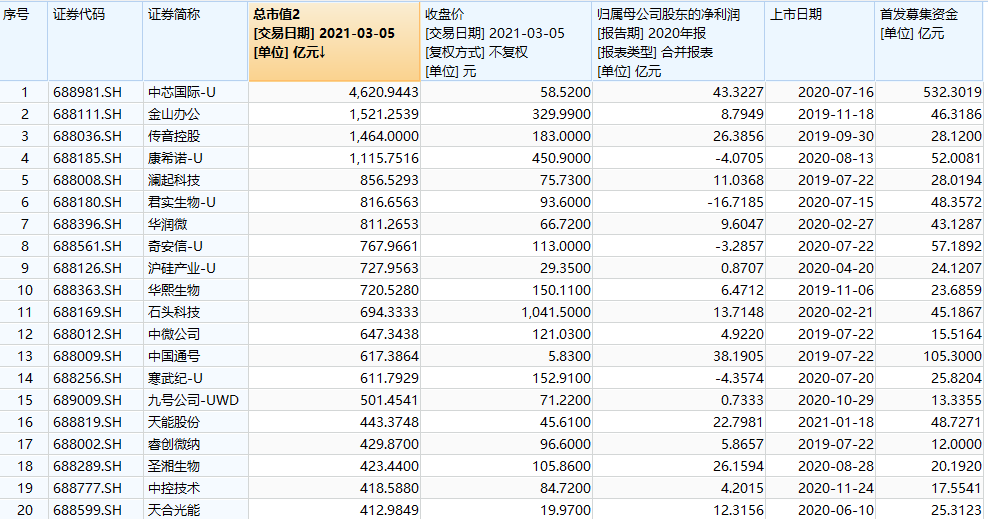Screen dimensions: 988x519
Task: Click market value 4,620.9443
Action: pyautogui.click(x=384, y=92)
